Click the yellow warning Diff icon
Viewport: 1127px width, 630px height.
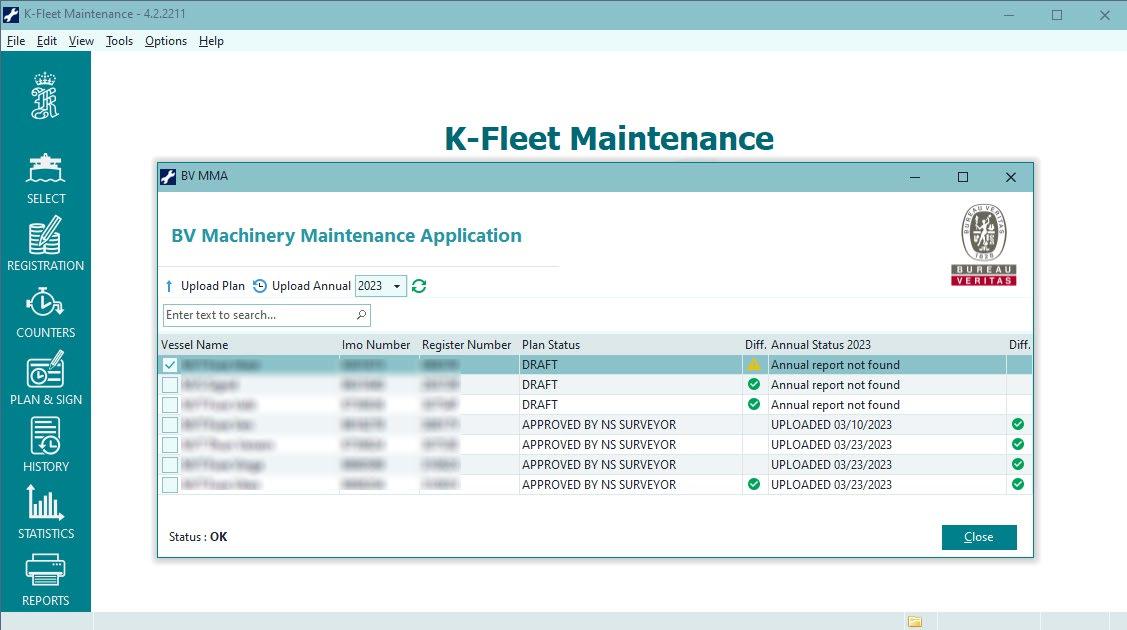(x=753, y=365)
